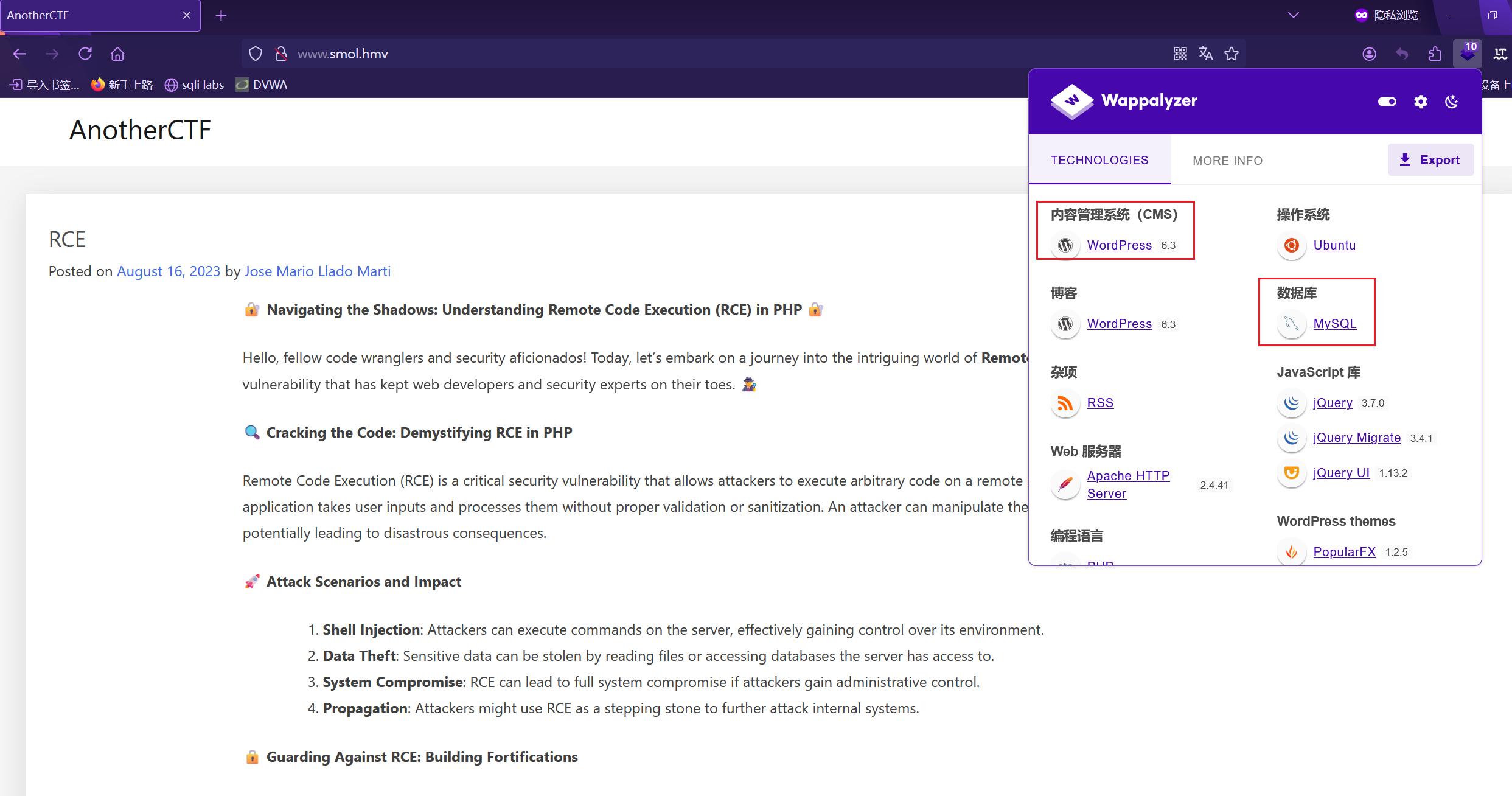Open a new tab with plus button
1512x796 pixels.
(221, 16)
